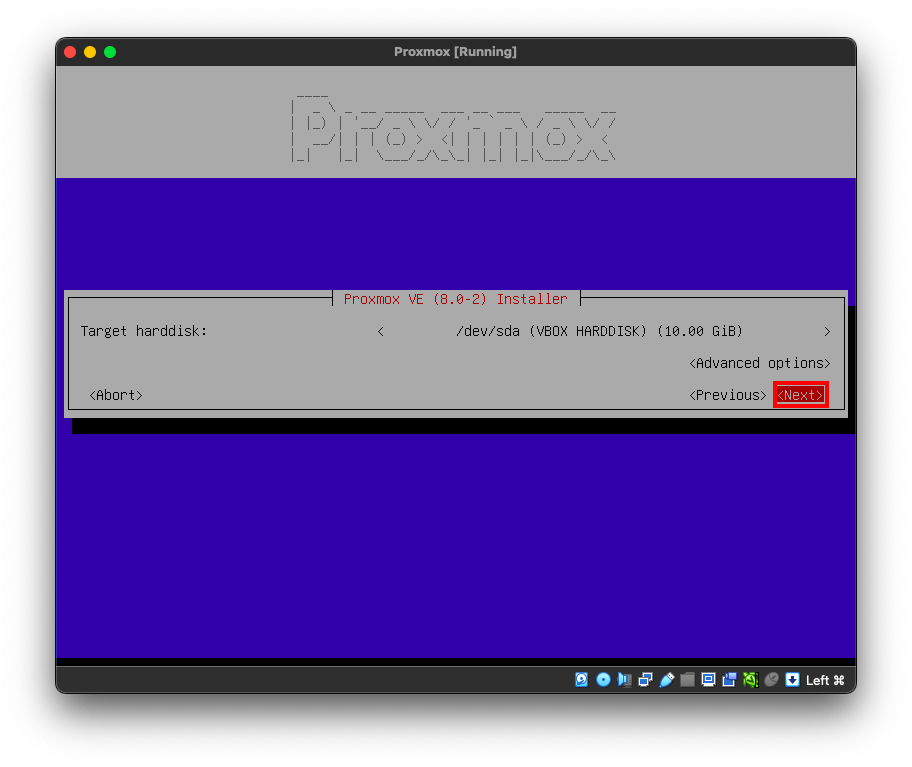Select the previous target harddisk with left arrow

coord(380,331)
